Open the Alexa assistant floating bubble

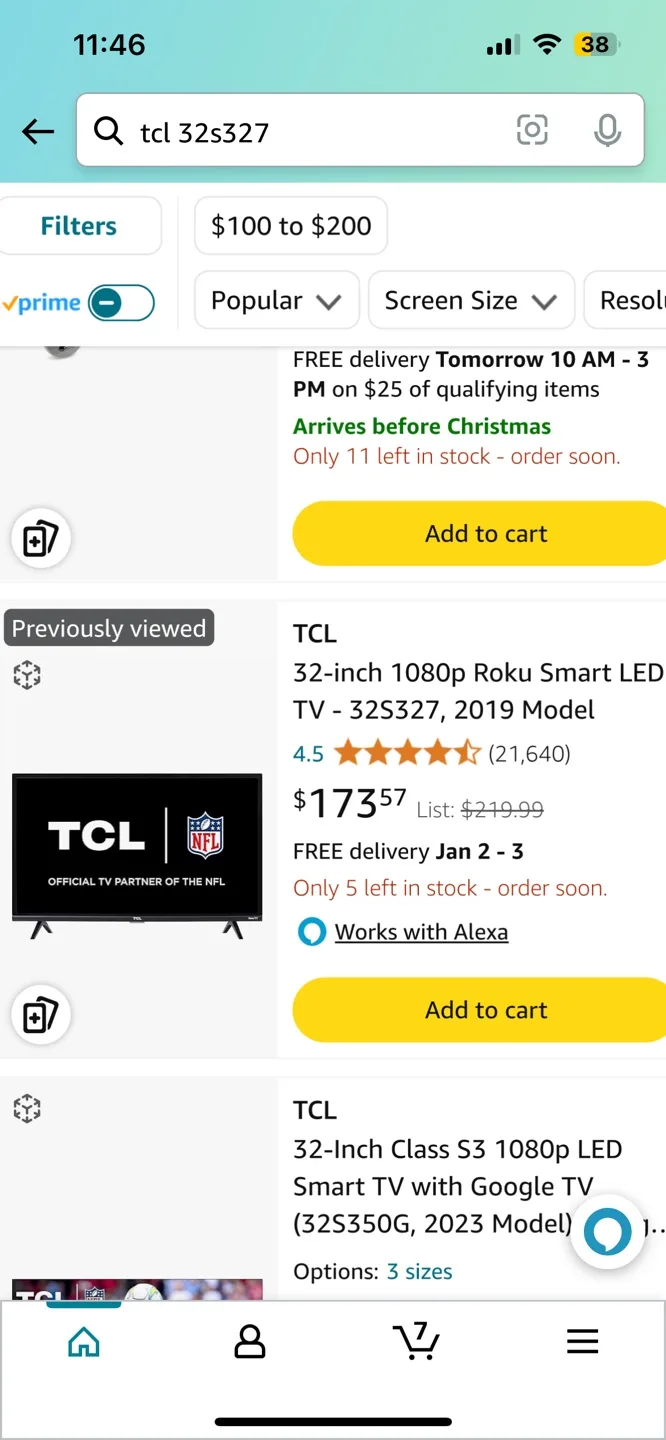[x=608, y=1233]
